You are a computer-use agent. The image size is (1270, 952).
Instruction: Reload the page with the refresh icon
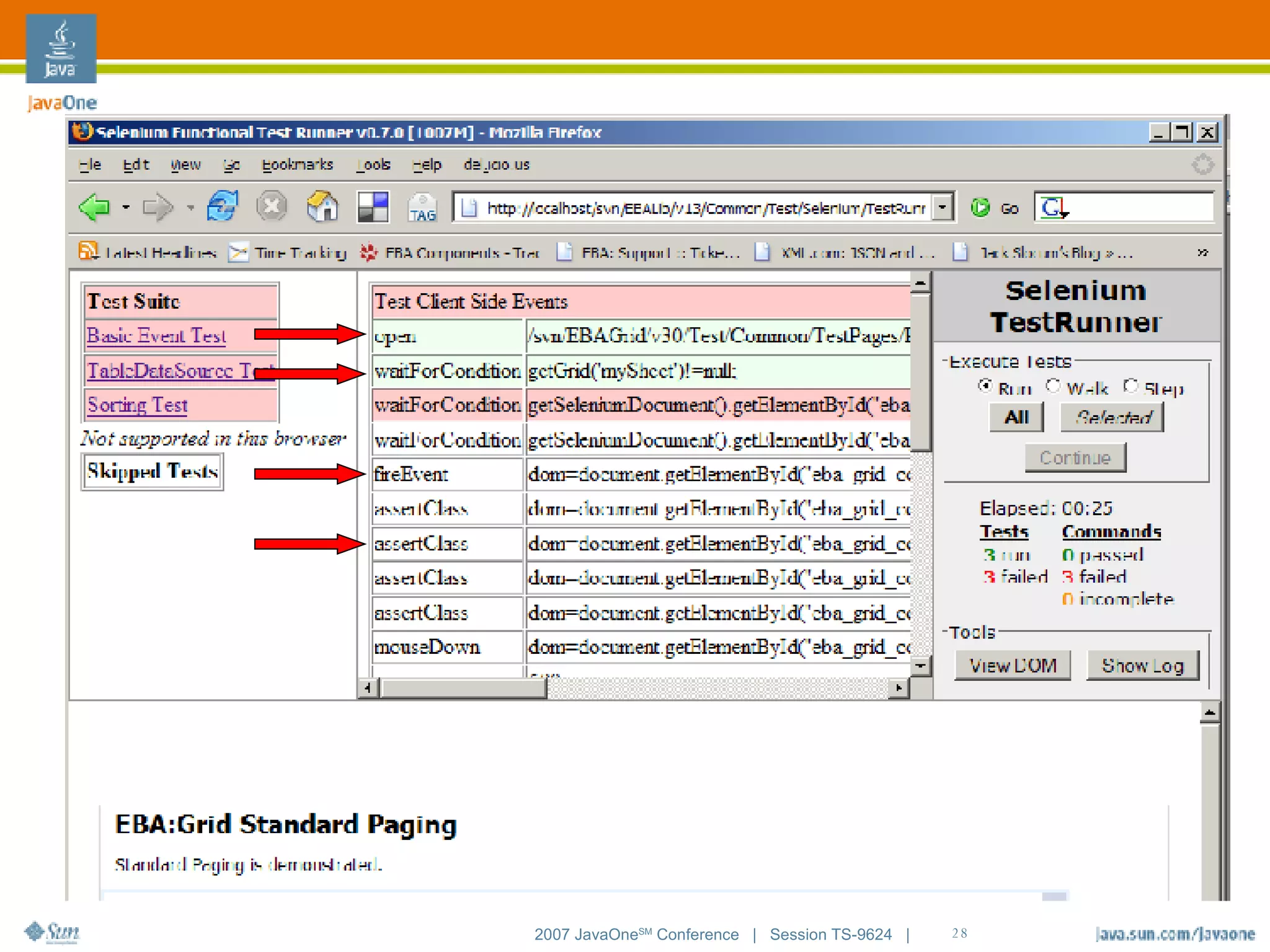222,206
